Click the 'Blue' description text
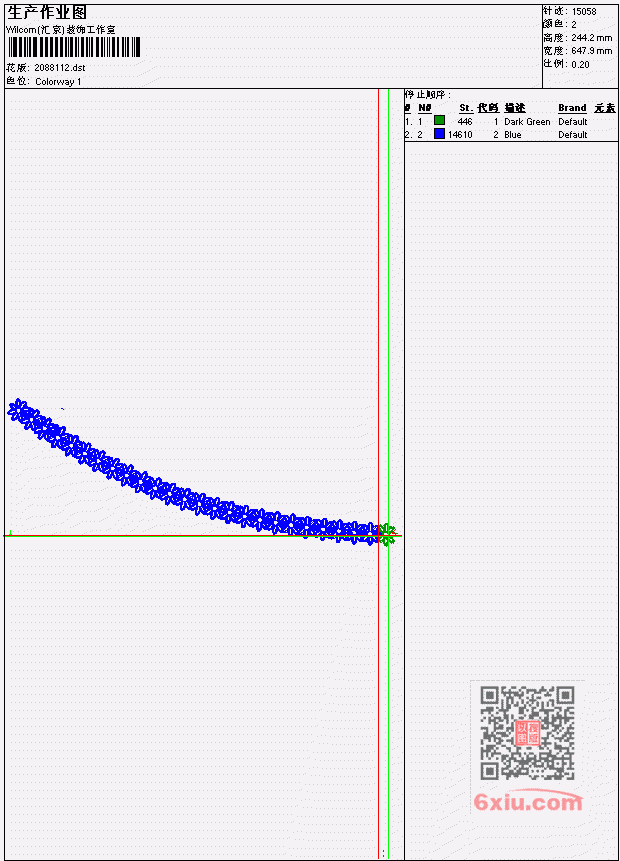 pos(513,135)
